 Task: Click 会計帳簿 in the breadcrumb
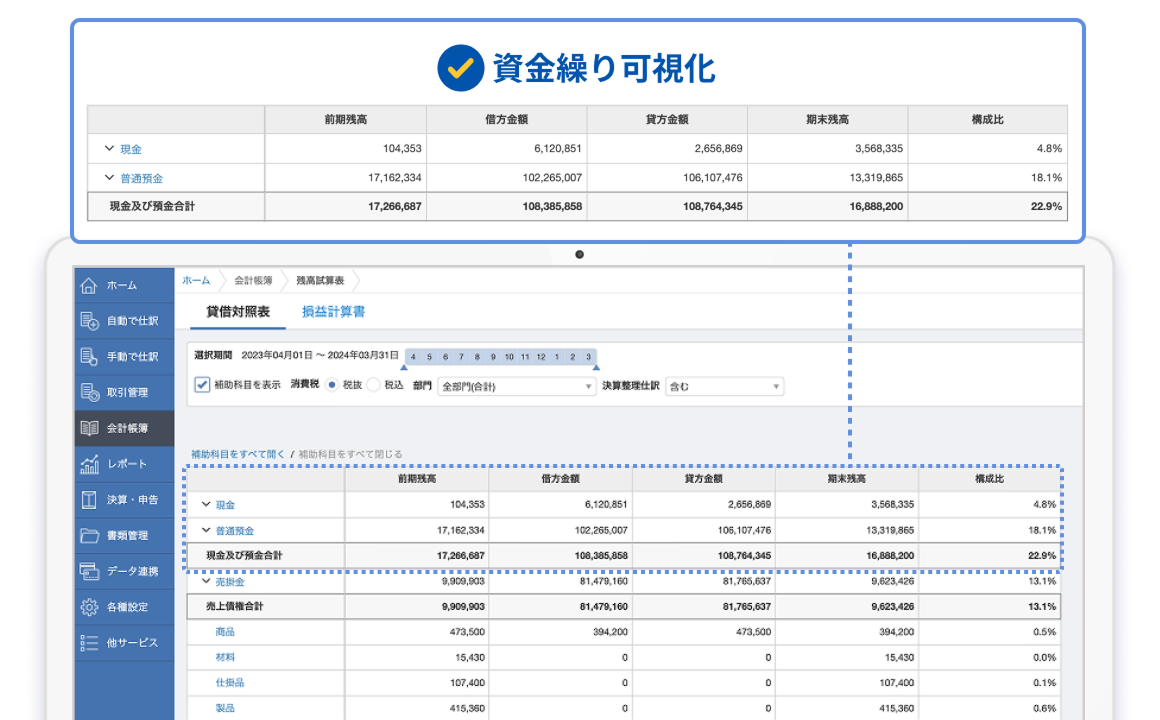point(253,281)
